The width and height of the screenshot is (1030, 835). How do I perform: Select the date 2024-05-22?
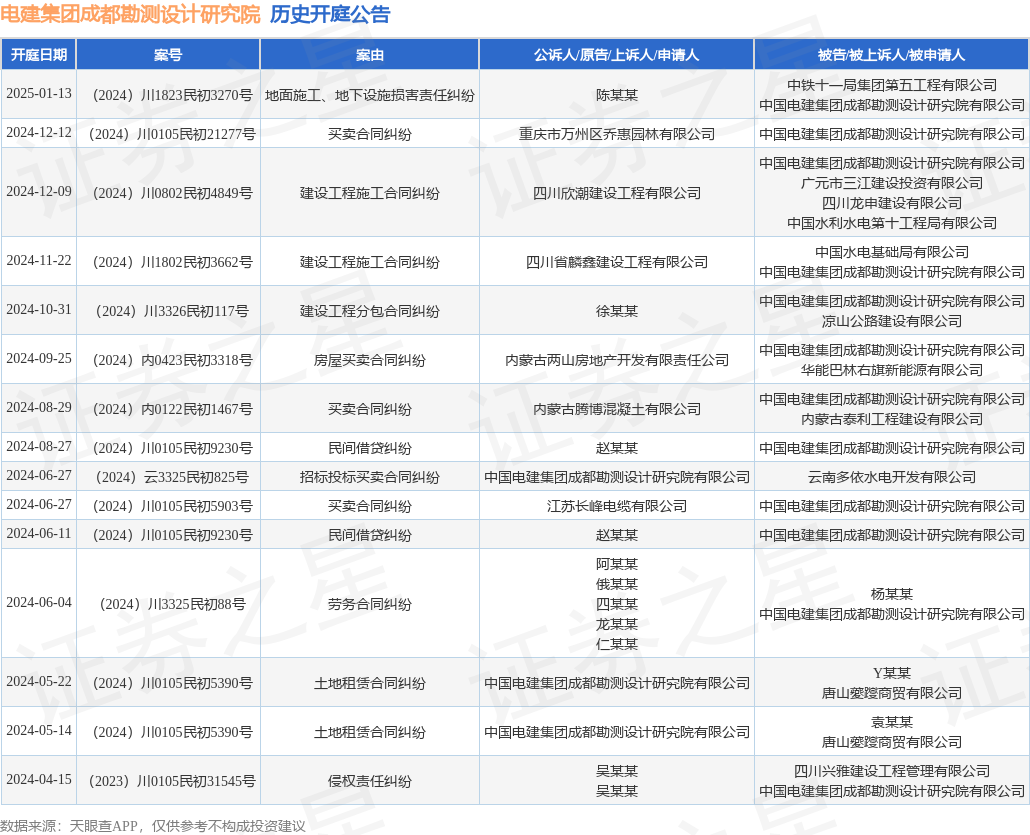[x=39, y=681]
